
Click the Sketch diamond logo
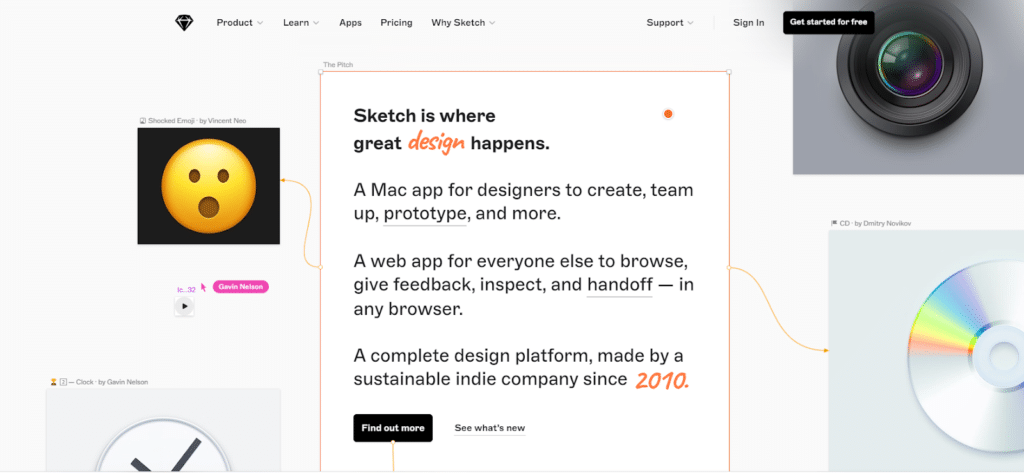point(183,22)
